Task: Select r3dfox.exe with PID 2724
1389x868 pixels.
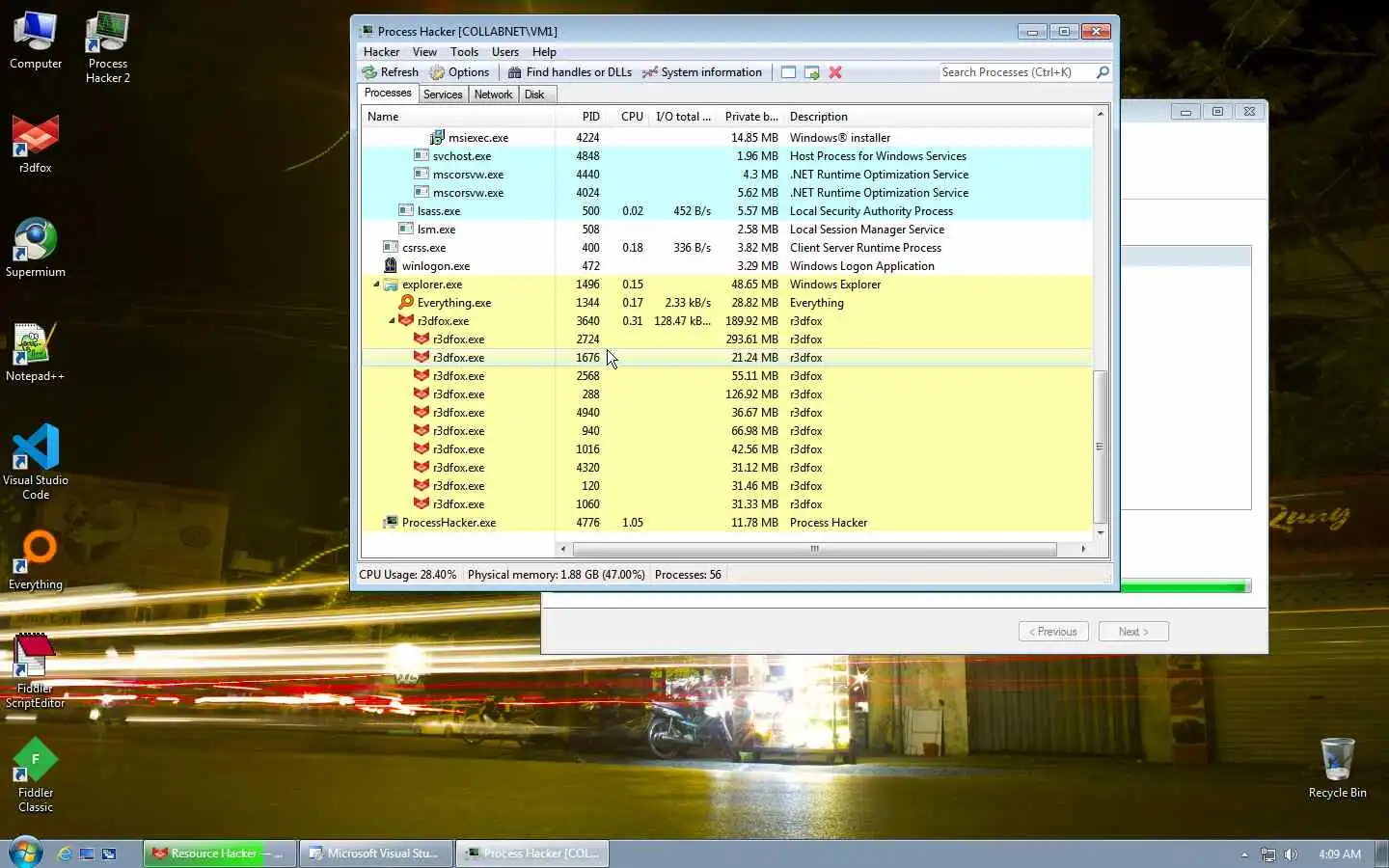Action: [x=727, y=339]
